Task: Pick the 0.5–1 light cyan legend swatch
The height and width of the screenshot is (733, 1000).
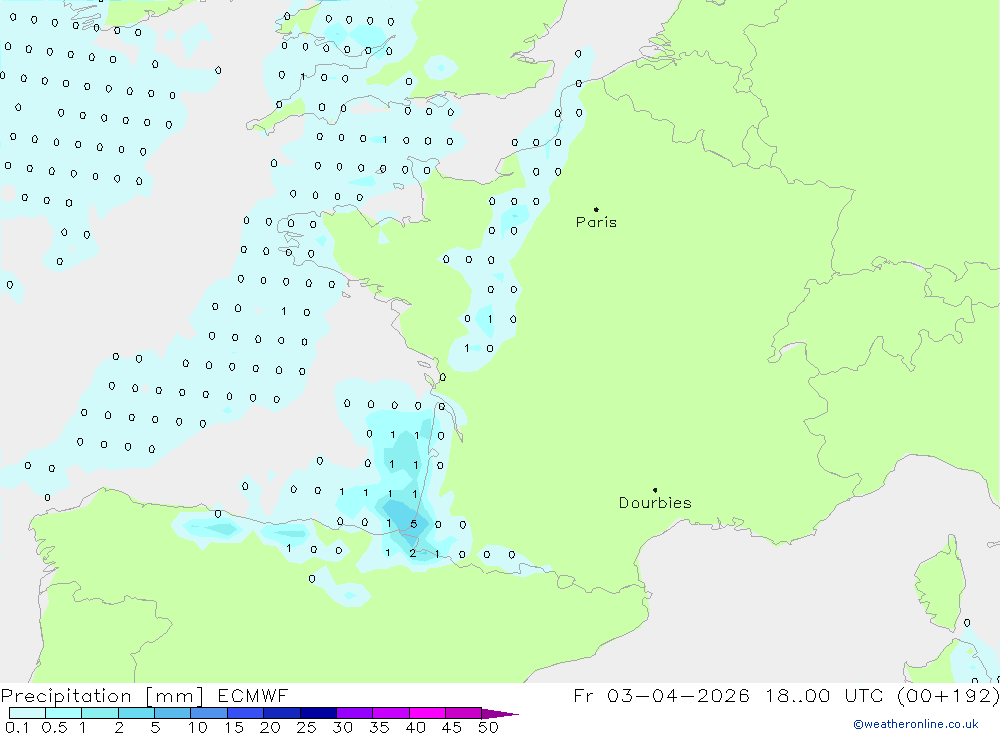Action: [x=63, y=713]
